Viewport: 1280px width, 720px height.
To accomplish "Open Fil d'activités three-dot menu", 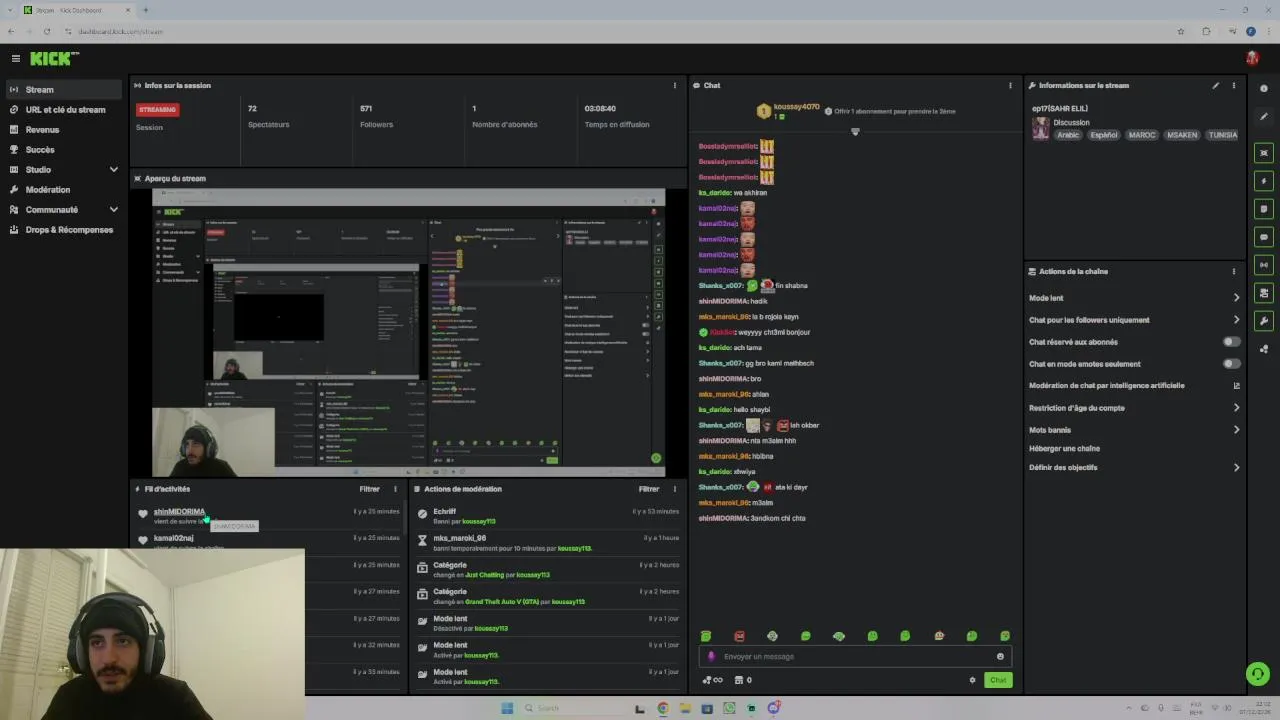I will [395, 489].
